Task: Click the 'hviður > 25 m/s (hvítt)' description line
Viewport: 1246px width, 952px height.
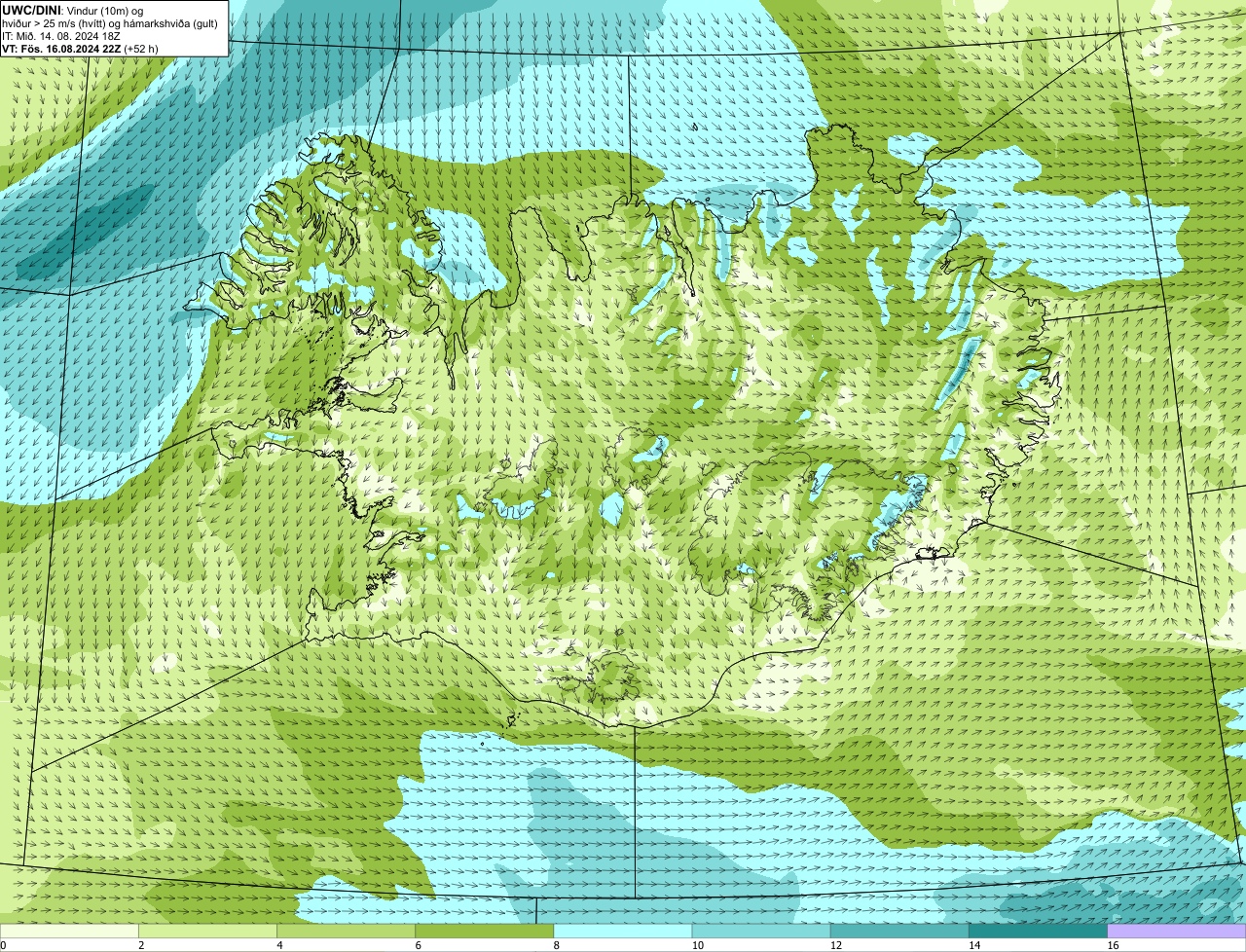Action: pos(110,22)
